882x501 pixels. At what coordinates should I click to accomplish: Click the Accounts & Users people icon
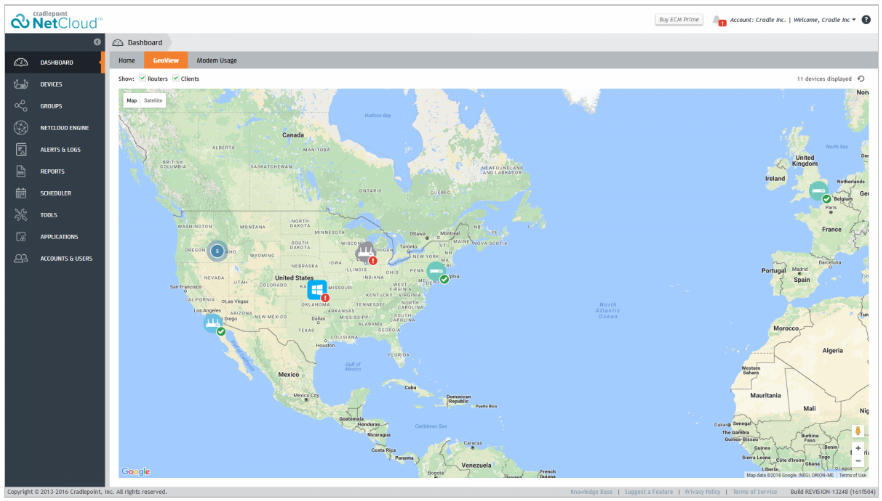tap(21, 259)
